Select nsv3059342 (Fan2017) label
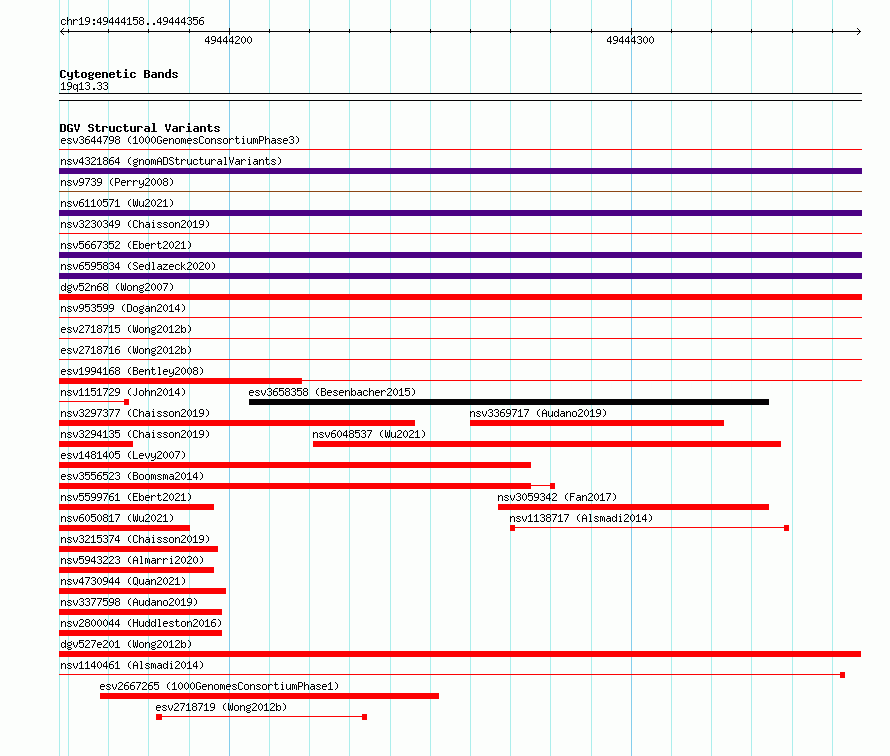This screenshot has height=756, width=890. [x=557, y=497]
